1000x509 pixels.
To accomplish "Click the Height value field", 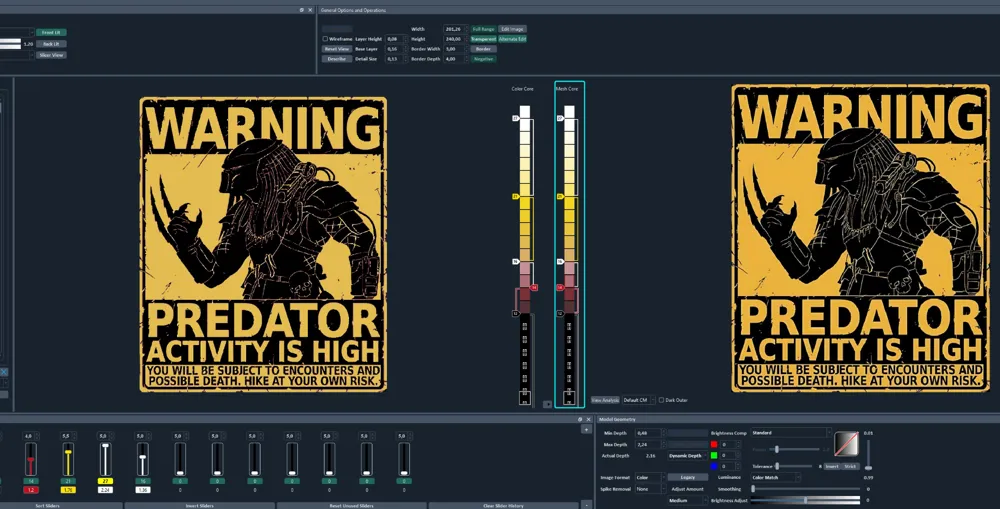I will [x=454, y=39].
